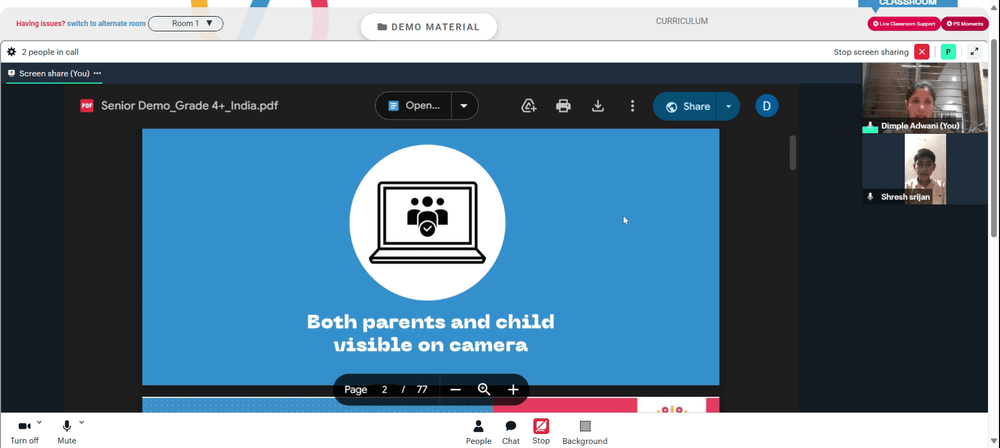Open Chat panel
Screen dimensions: 1000x448
click(x=511, y=432)
